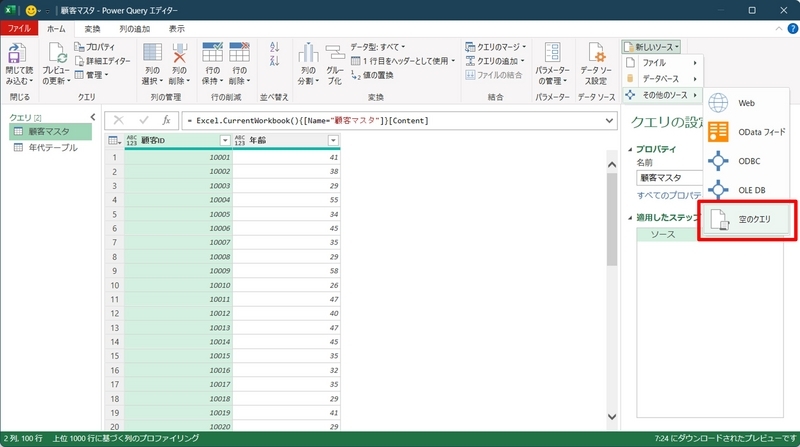The image size is (800, 447).
Task: Open Properties in the Query group
Action: 95,47
